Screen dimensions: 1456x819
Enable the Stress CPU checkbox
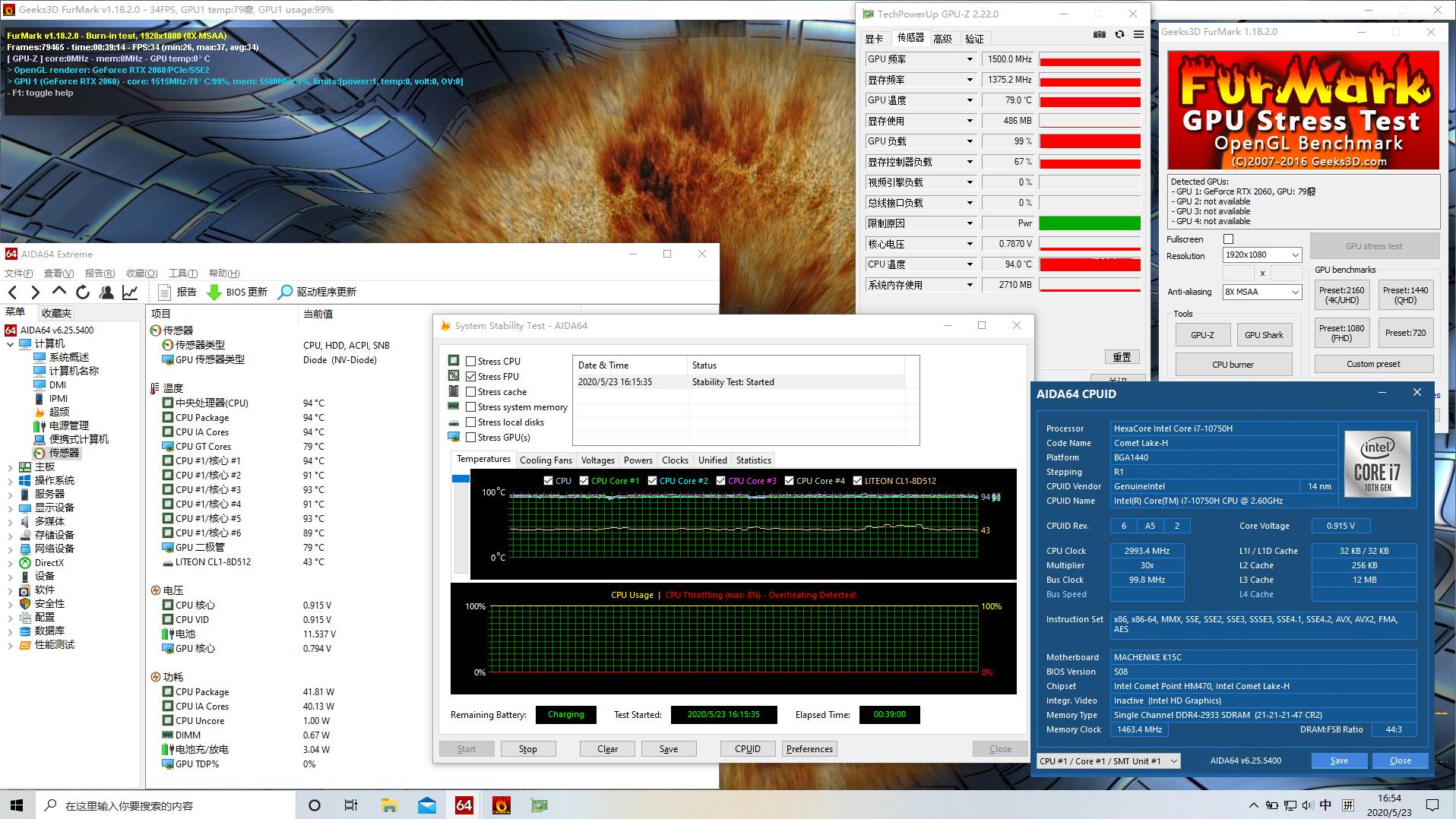(471, 362)
